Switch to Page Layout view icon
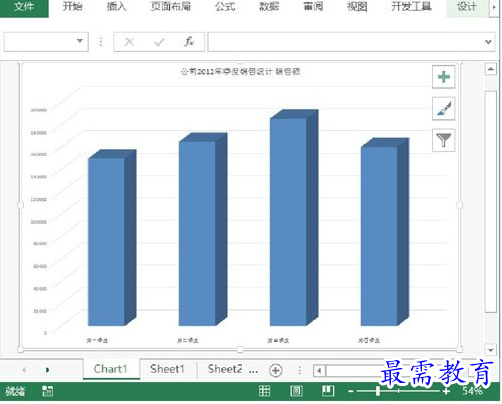 tap(296, 391)
